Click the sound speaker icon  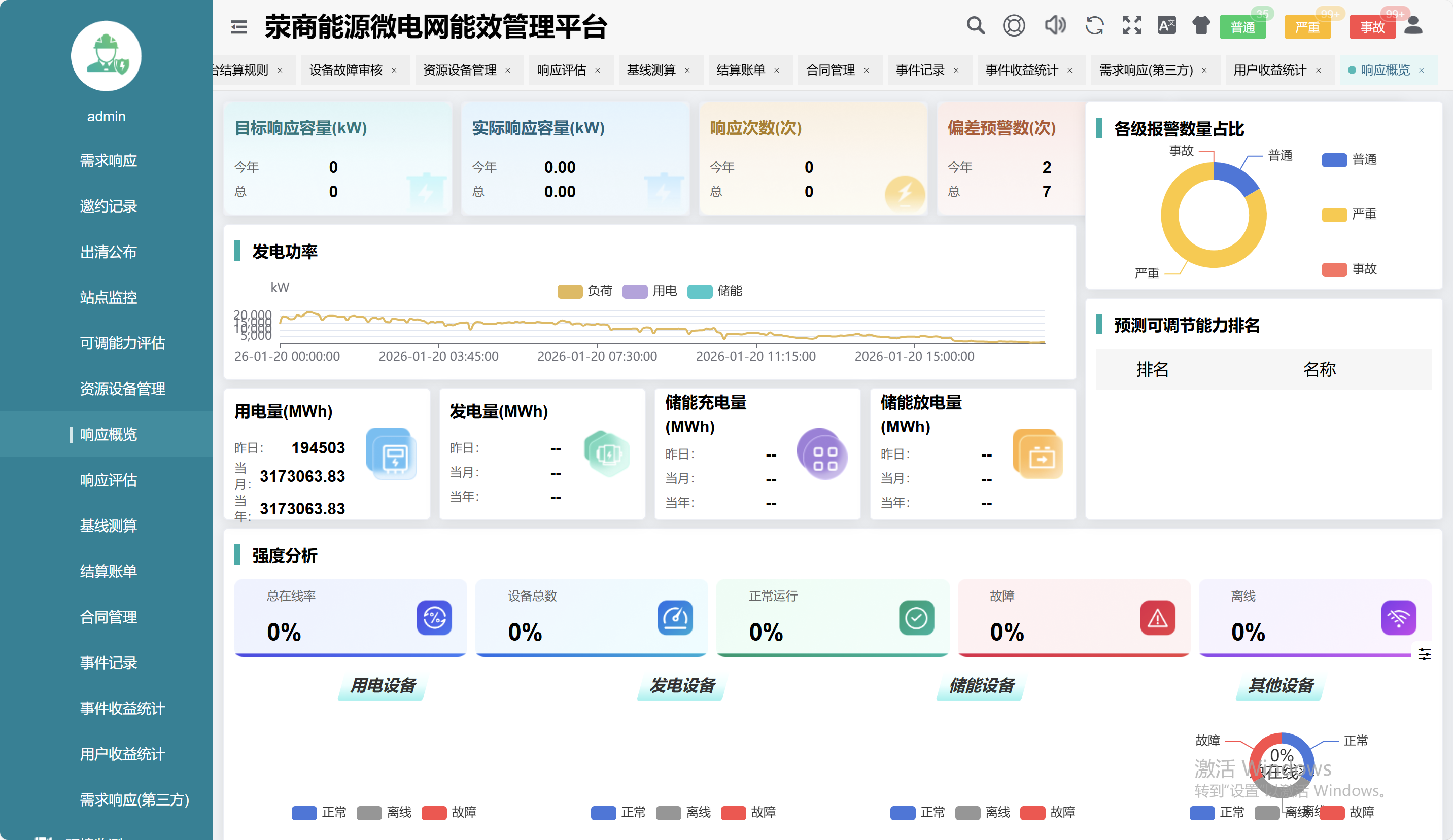coord(1055,26)
